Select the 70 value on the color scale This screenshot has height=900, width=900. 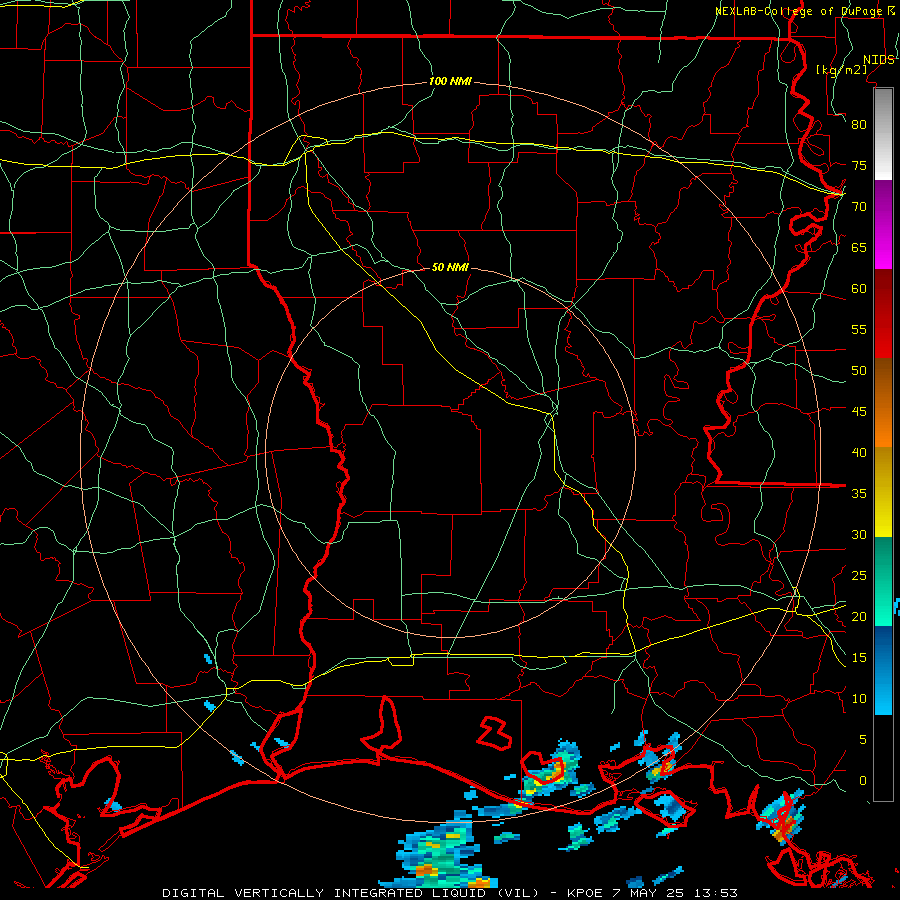(859, 207)
